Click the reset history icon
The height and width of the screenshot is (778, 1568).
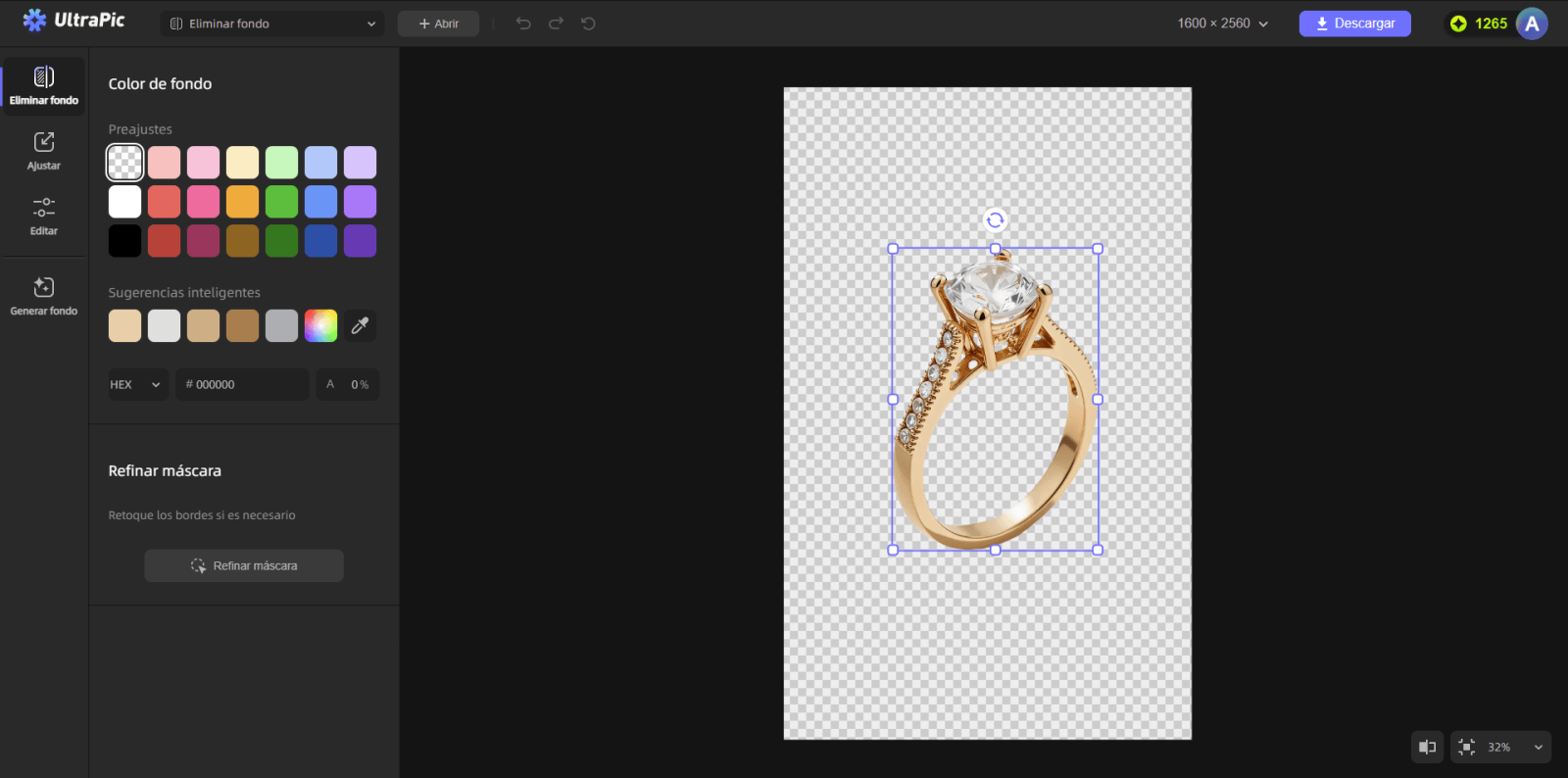point(588,24)
